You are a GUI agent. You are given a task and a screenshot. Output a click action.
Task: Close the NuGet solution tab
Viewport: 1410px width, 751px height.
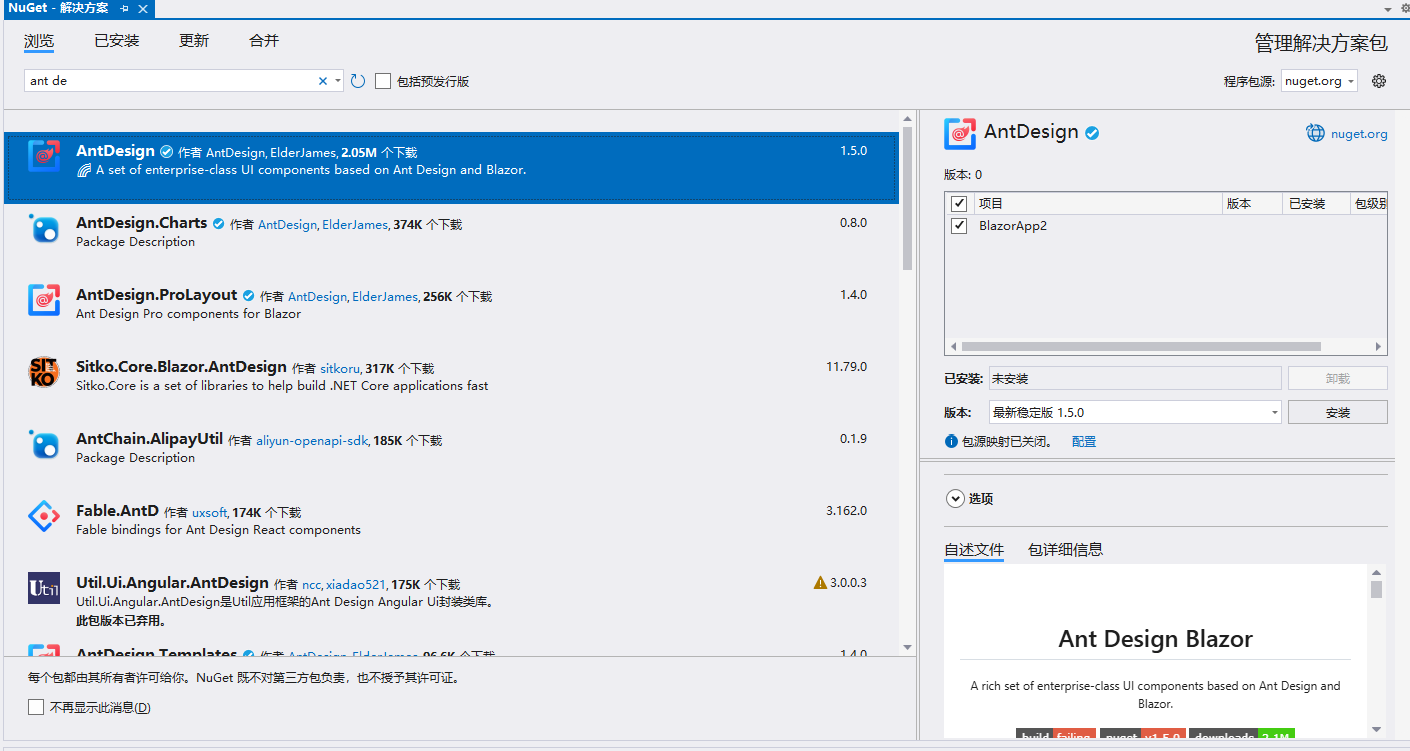click(x=143, y=8)
